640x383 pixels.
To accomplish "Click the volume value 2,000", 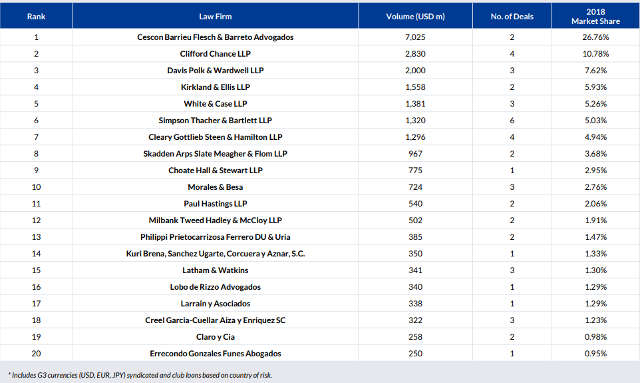I will point(416,70).
